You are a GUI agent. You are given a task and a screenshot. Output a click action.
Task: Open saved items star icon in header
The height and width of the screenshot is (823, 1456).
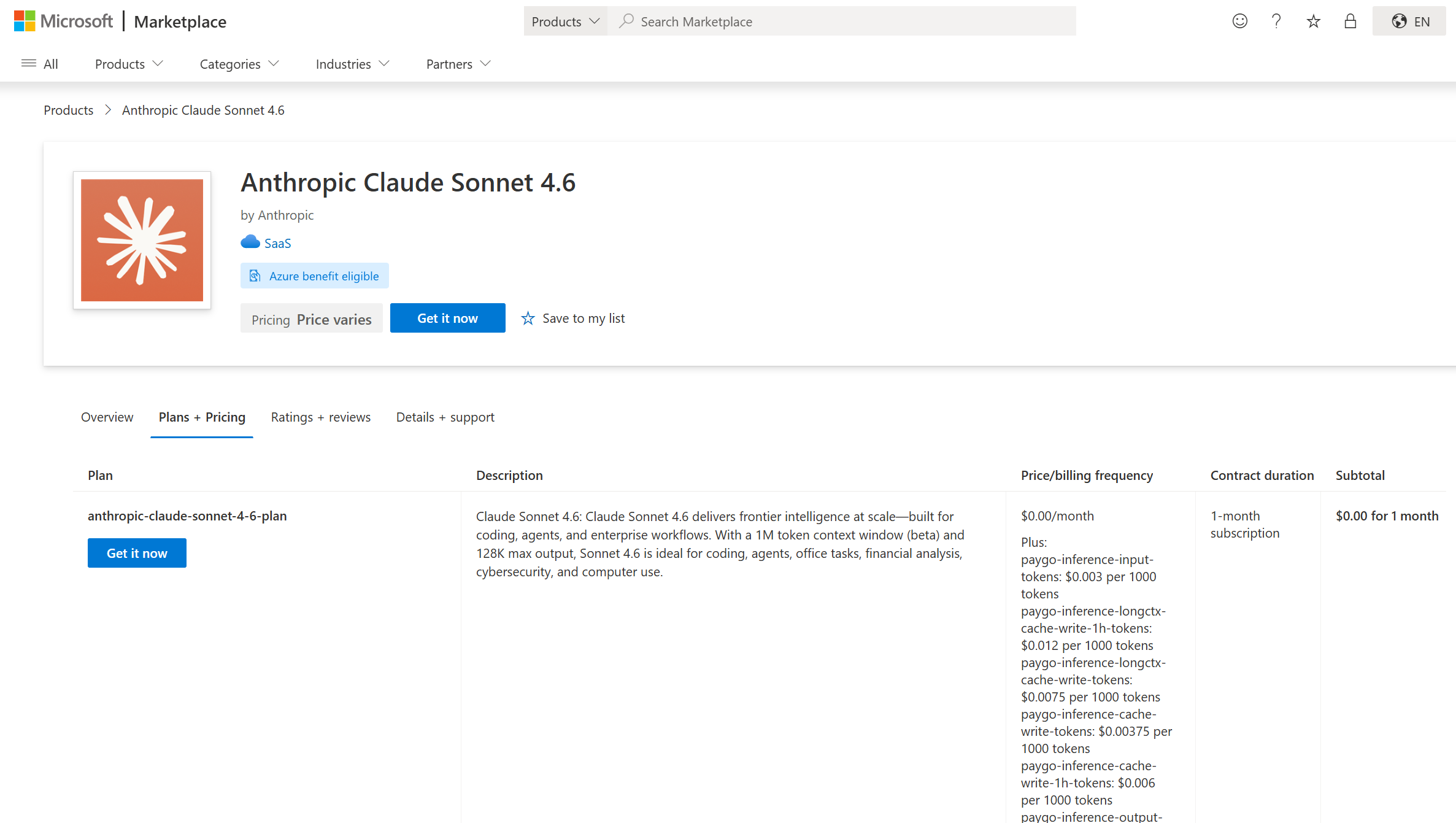[1313, 21]
